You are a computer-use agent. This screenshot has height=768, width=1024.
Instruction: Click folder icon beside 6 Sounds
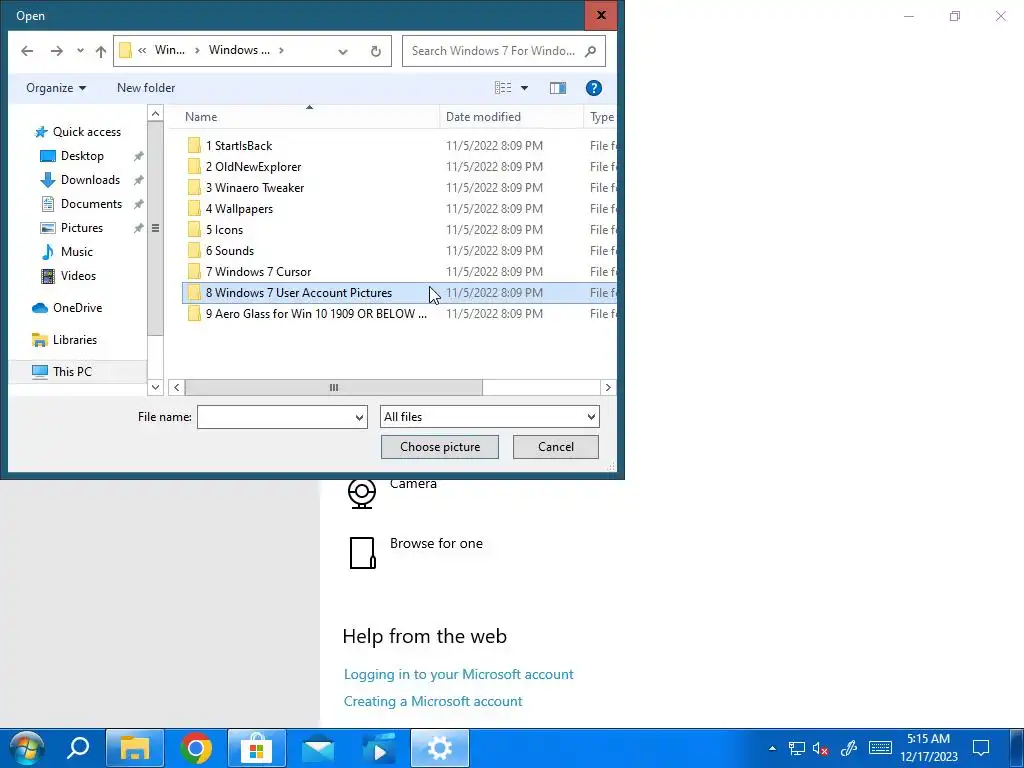[x=194, y=250]
